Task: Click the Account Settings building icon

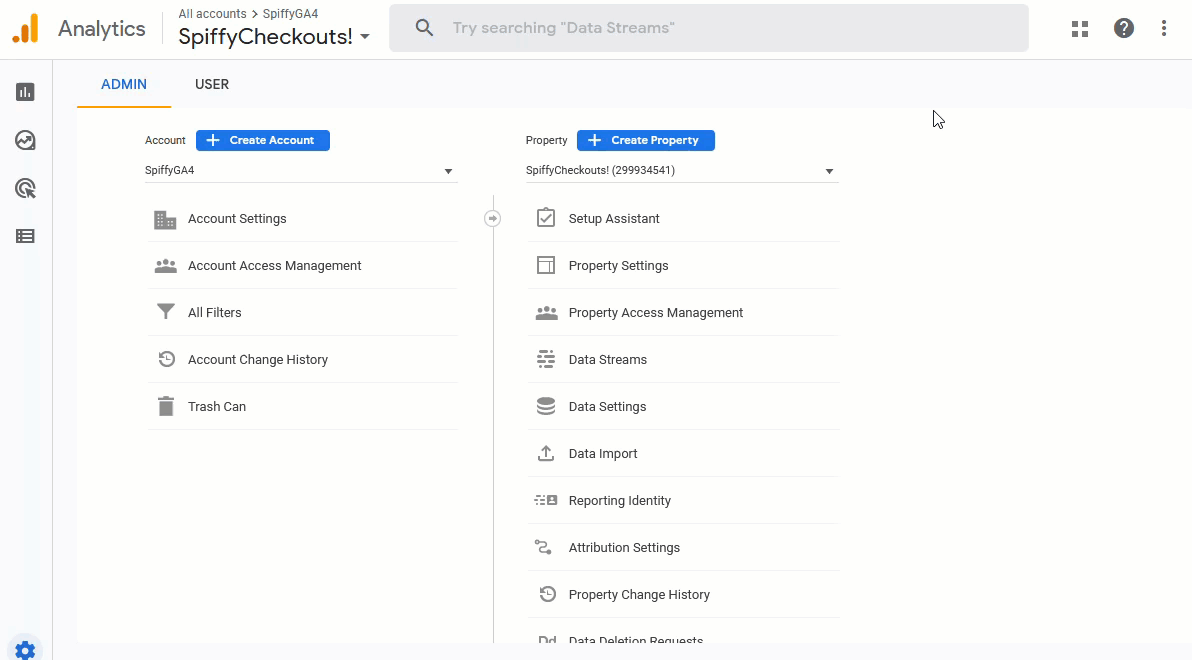Action: (165, 219)
